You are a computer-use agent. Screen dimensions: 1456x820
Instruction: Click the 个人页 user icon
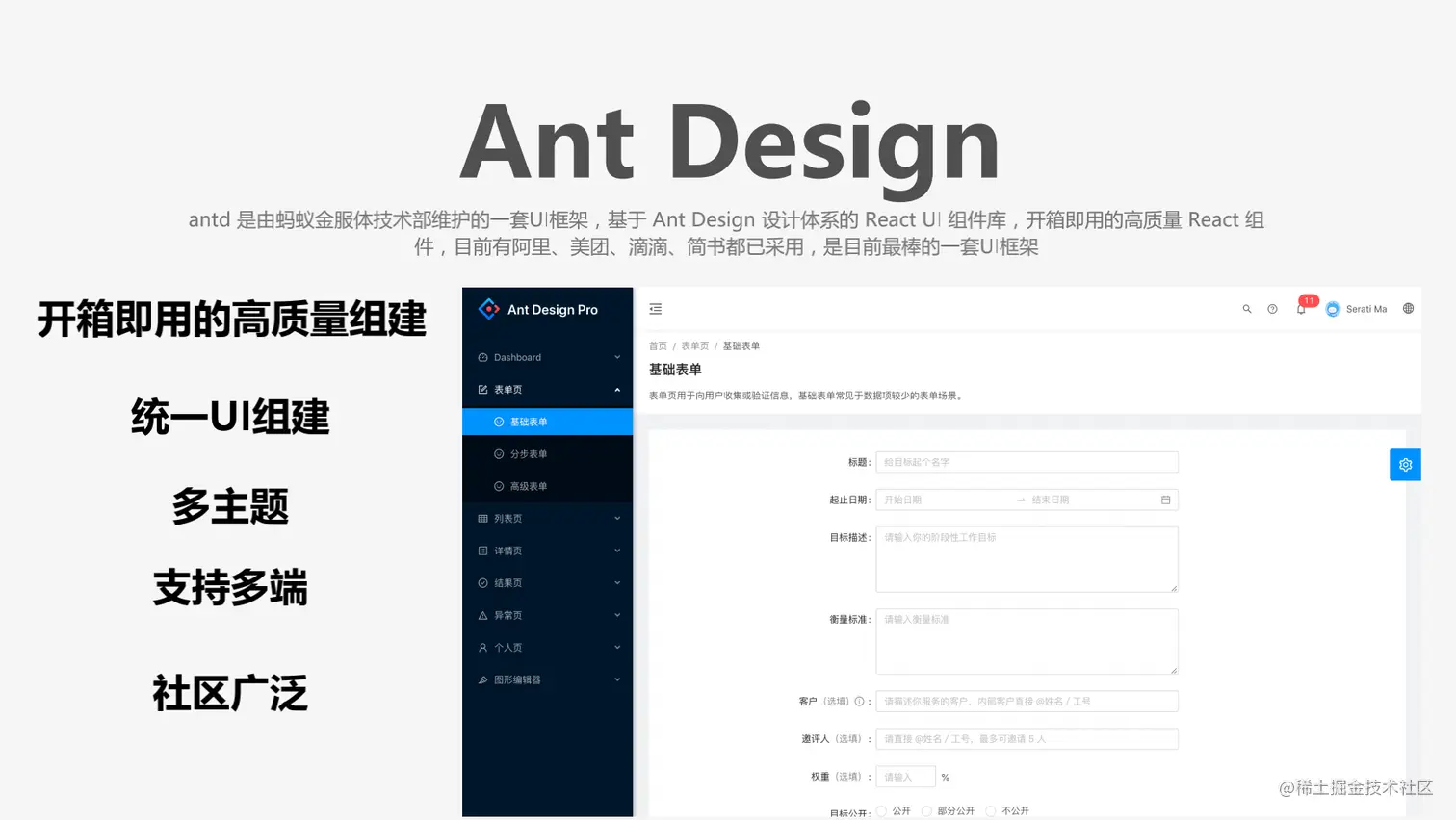click(482, 648)
